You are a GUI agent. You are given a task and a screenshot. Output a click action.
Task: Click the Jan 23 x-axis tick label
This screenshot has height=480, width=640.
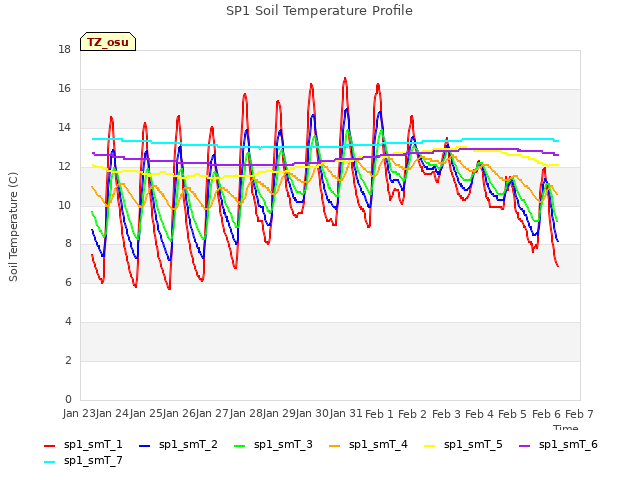point(78,413)
